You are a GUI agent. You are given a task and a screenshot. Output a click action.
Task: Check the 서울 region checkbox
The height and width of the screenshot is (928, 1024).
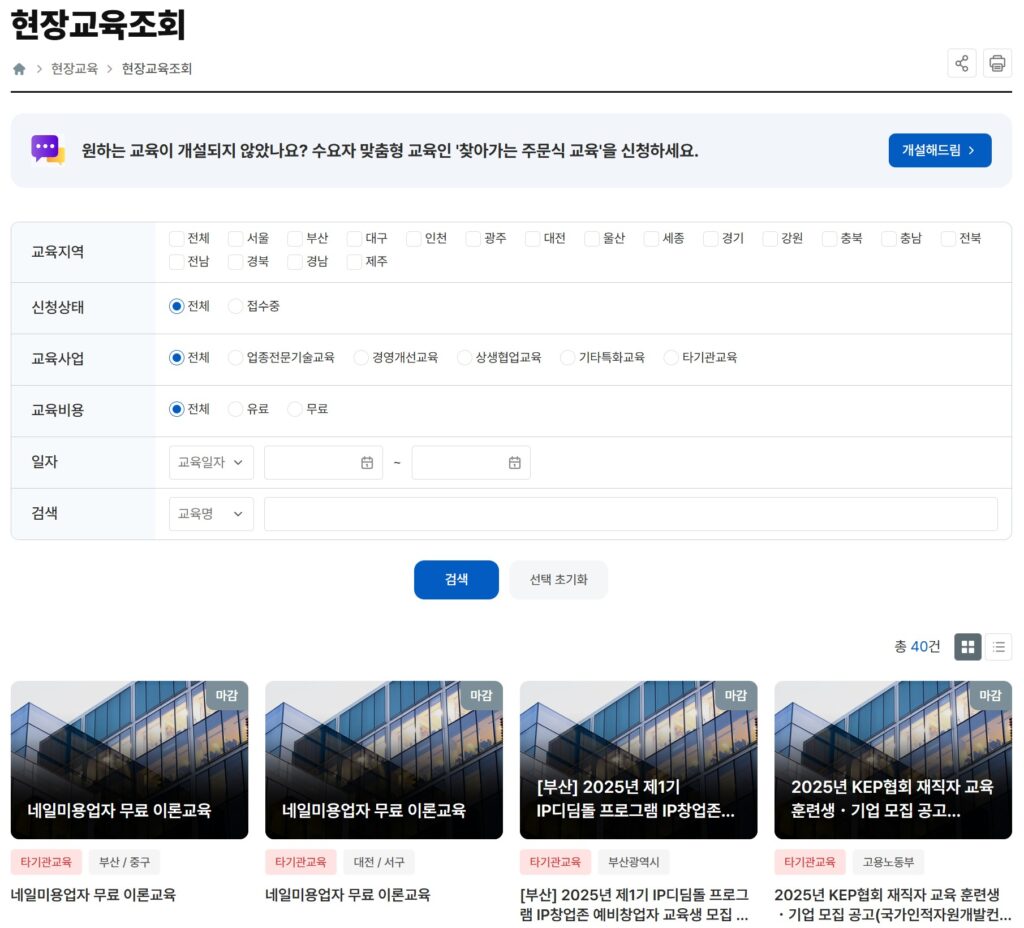pyautogui.click(x=236, y=238)
